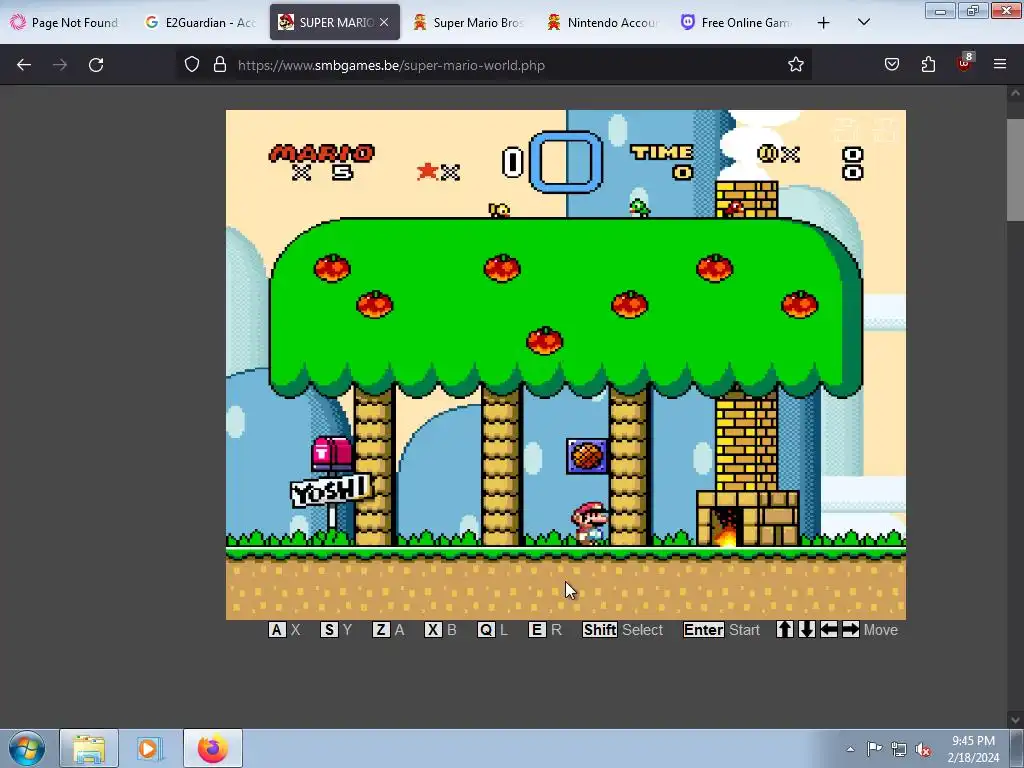Open the Firefox hamburger menu

[x=1000, y=64]
